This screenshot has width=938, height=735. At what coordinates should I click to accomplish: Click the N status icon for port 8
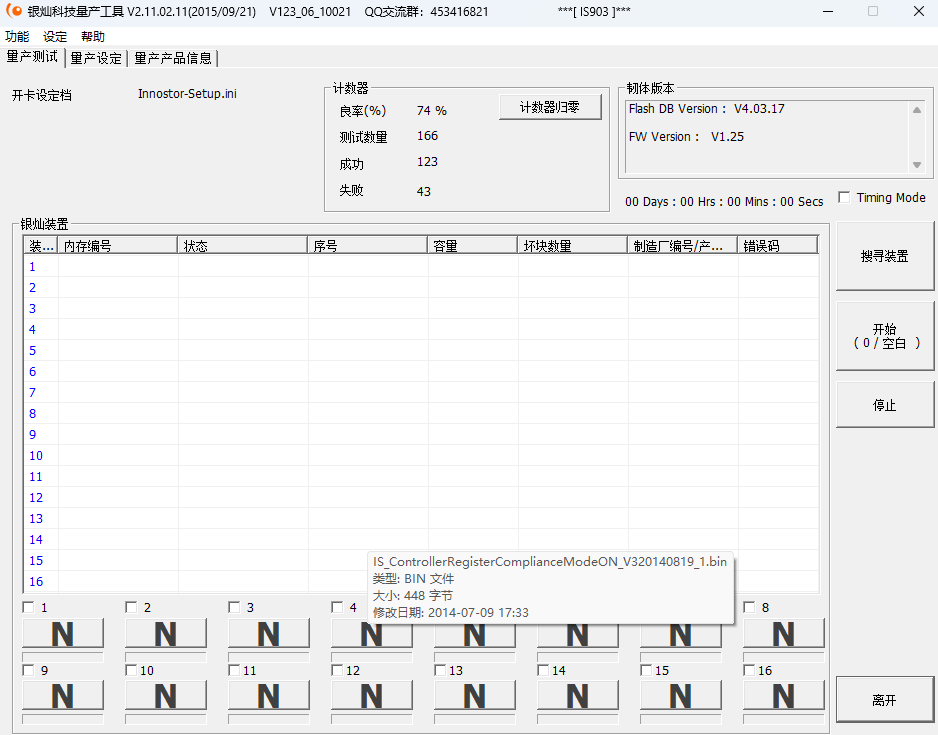tap(783, 632)
